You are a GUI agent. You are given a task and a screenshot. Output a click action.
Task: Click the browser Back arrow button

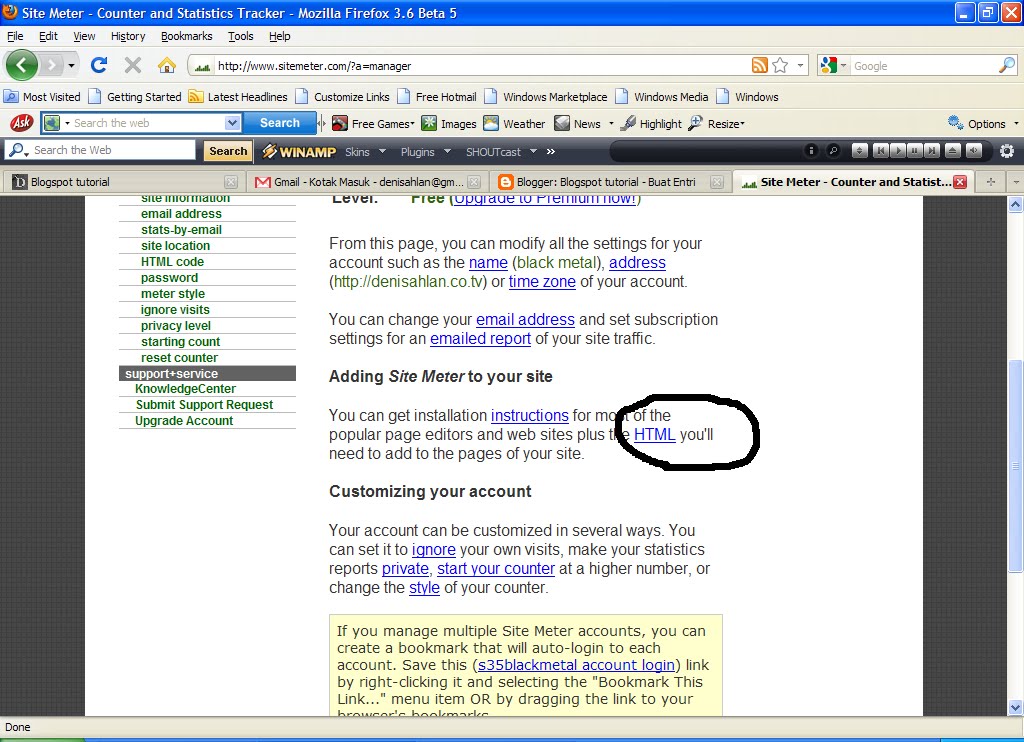pyautogui.click(x=22, y=65)
